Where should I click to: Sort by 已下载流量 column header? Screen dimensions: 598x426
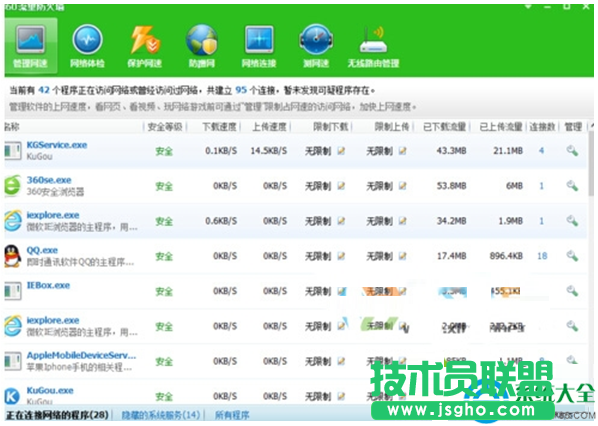coord(445,127)
